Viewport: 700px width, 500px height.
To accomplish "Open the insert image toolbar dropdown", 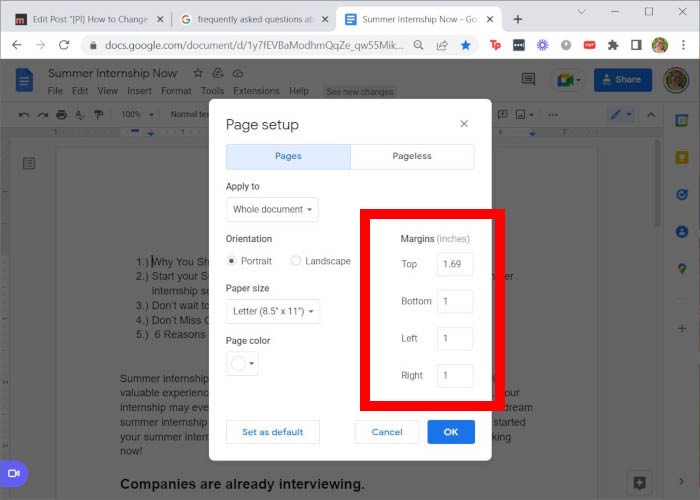I will [x=524, y=115].
